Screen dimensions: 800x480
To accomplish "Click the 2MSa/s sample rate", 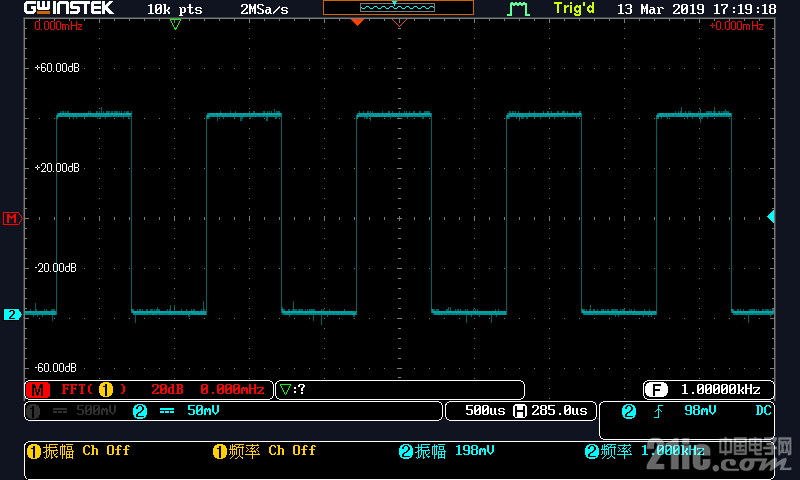I will (x=264, y=9).
